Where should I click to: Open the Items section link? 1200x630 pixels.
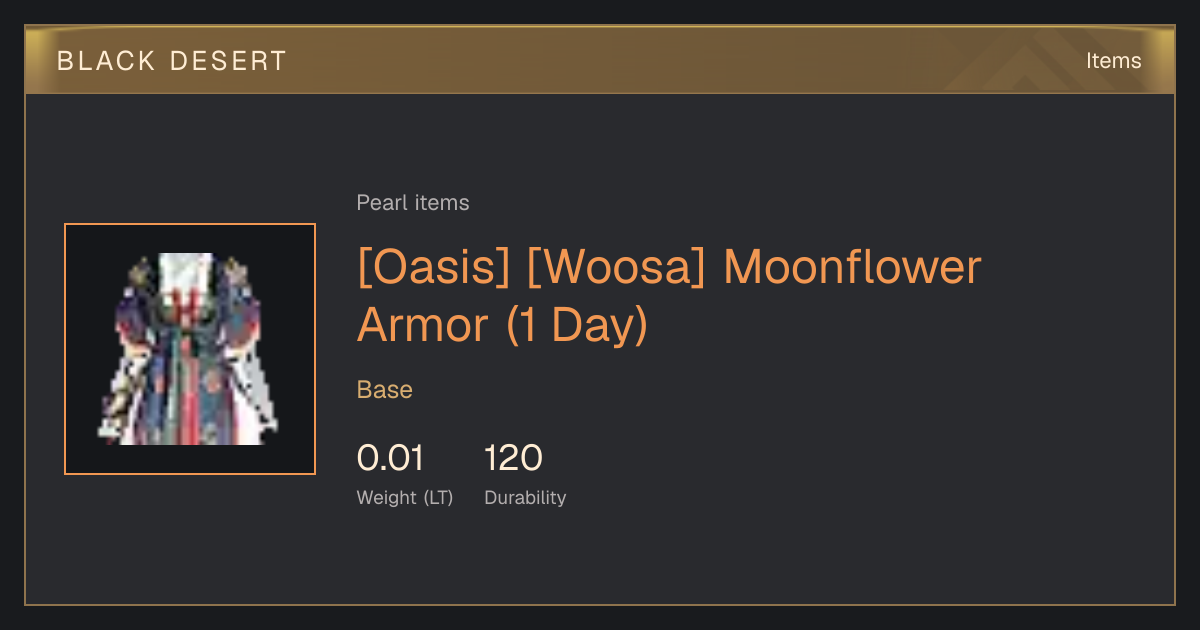[1113, 61]
